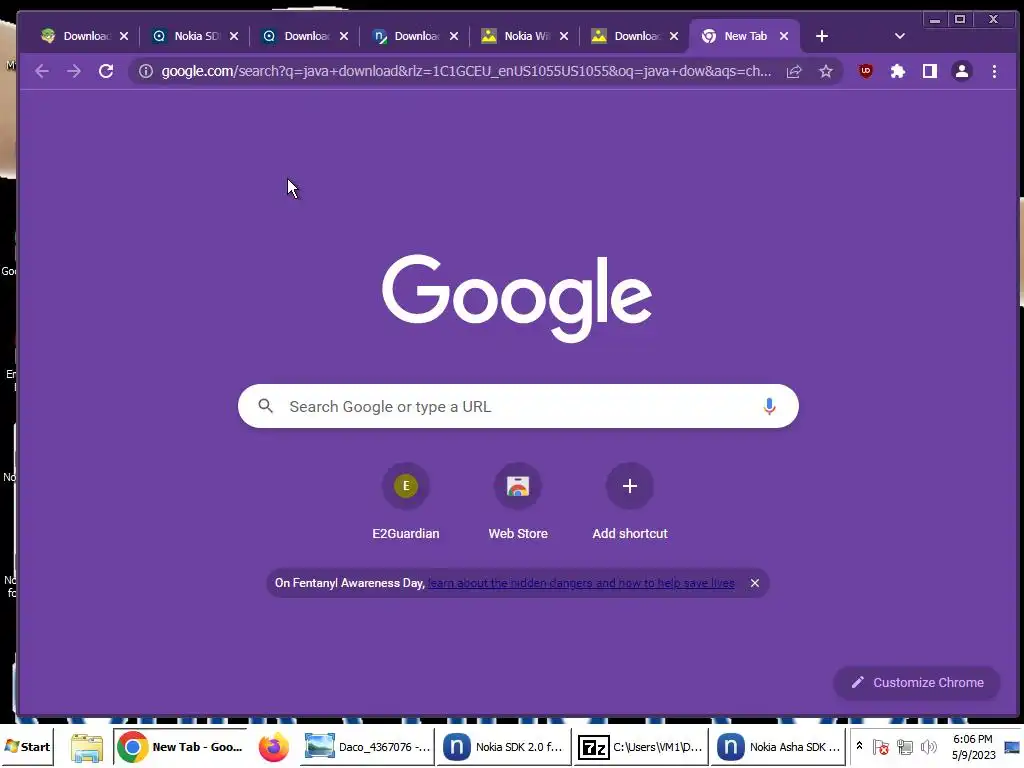Open the Daco_4367076 image viewer taskbar item
The height and width of the screenshot is (768, 1024).
367,746
